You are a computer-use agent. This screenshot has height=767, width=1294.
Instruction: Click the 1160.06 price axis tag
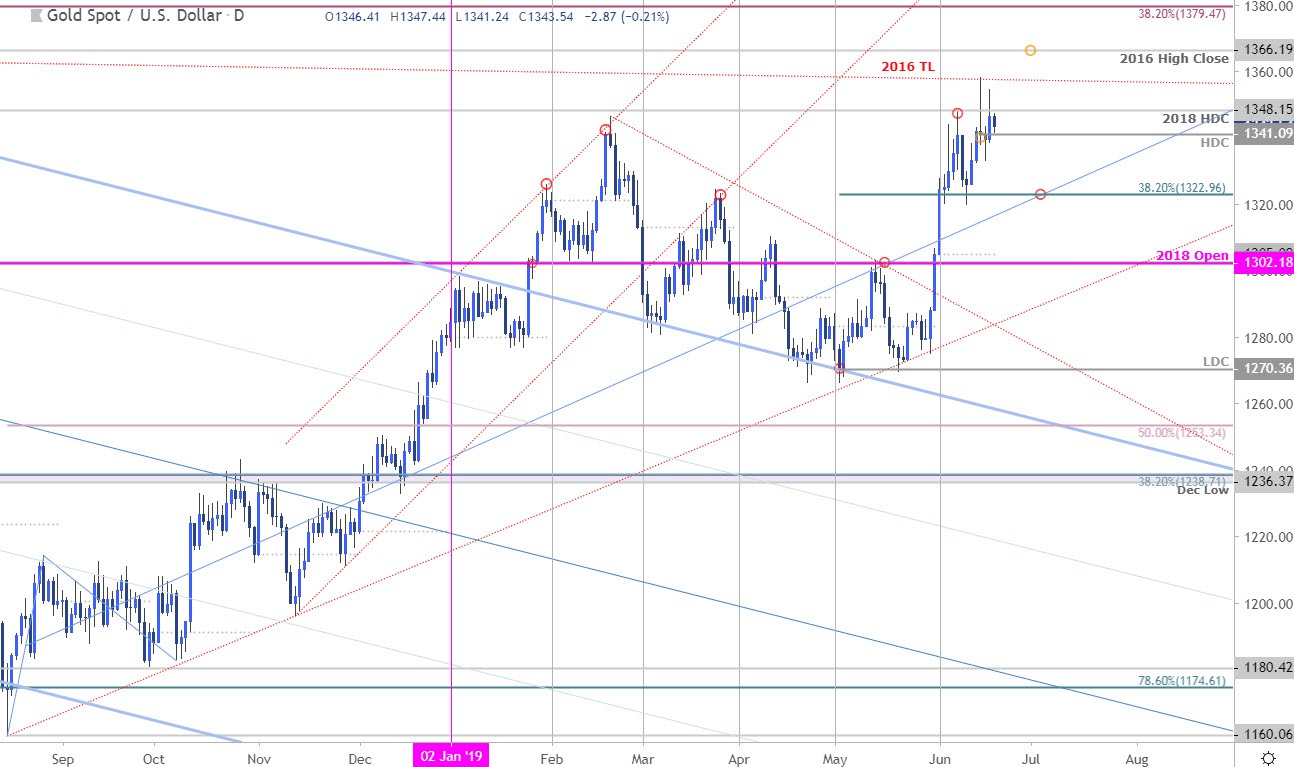(1263, 734)
